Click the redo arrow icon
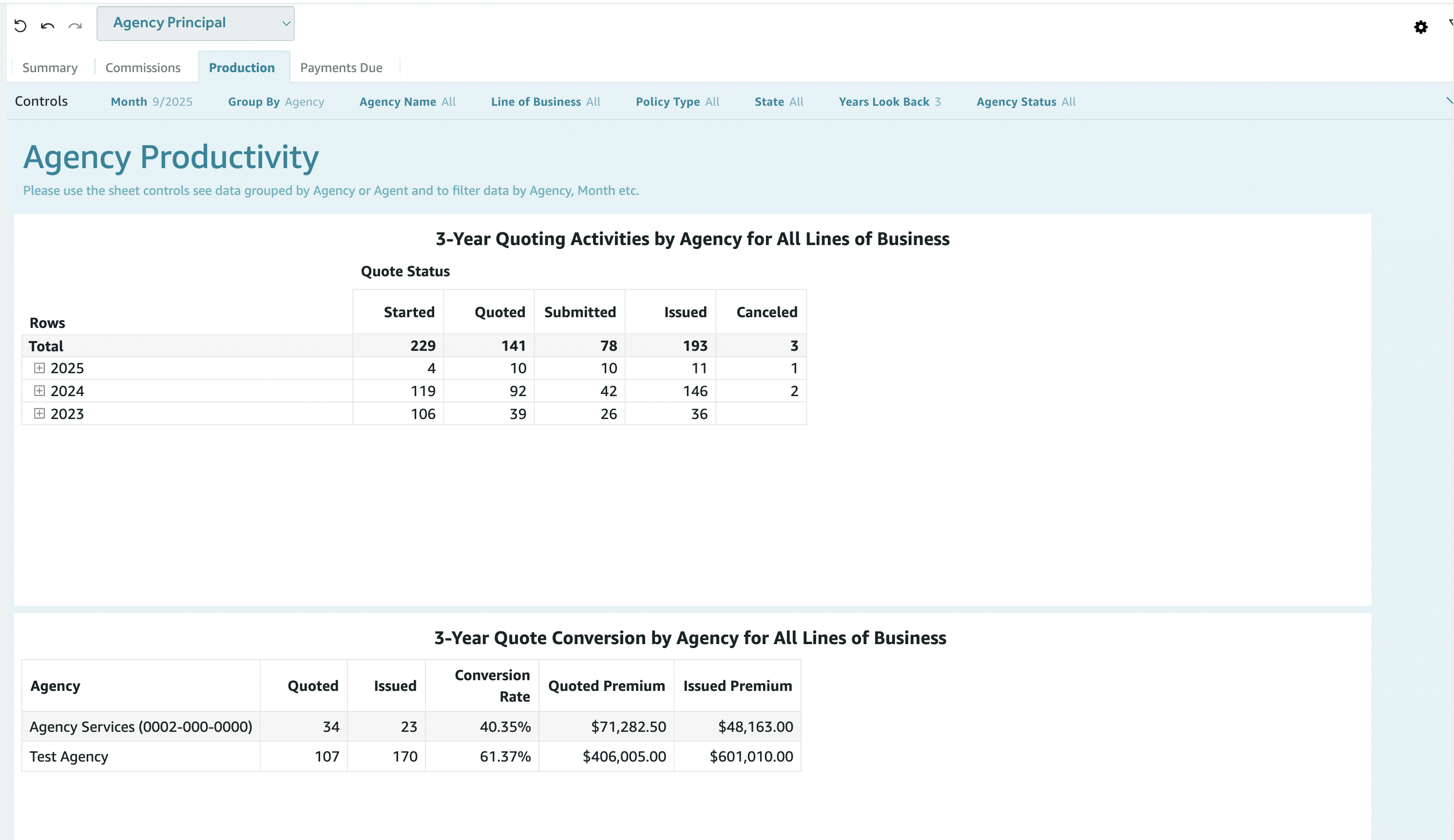This screenshot has height=840, width=1454. point(75,26)
